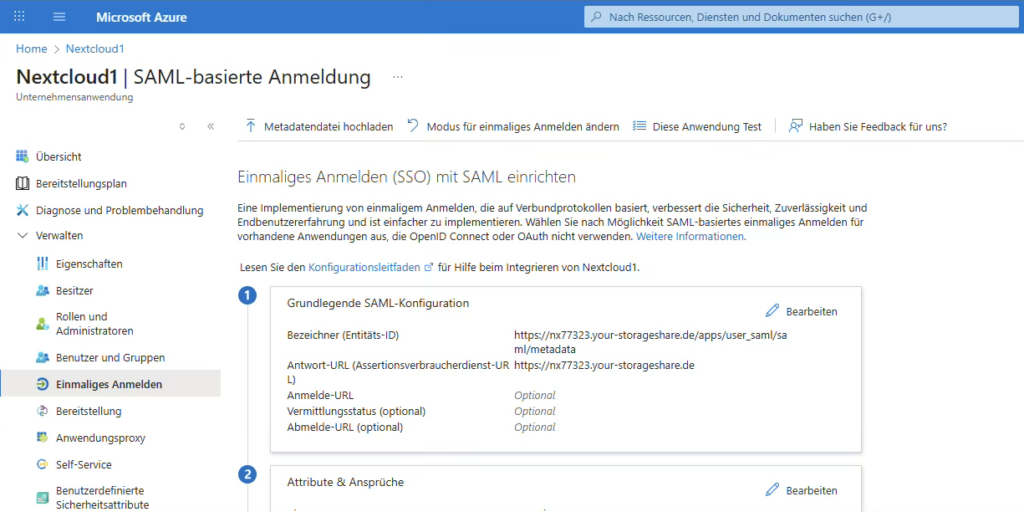
Task: Open the hamburger portal menu
Action: [x=59, y=17]
